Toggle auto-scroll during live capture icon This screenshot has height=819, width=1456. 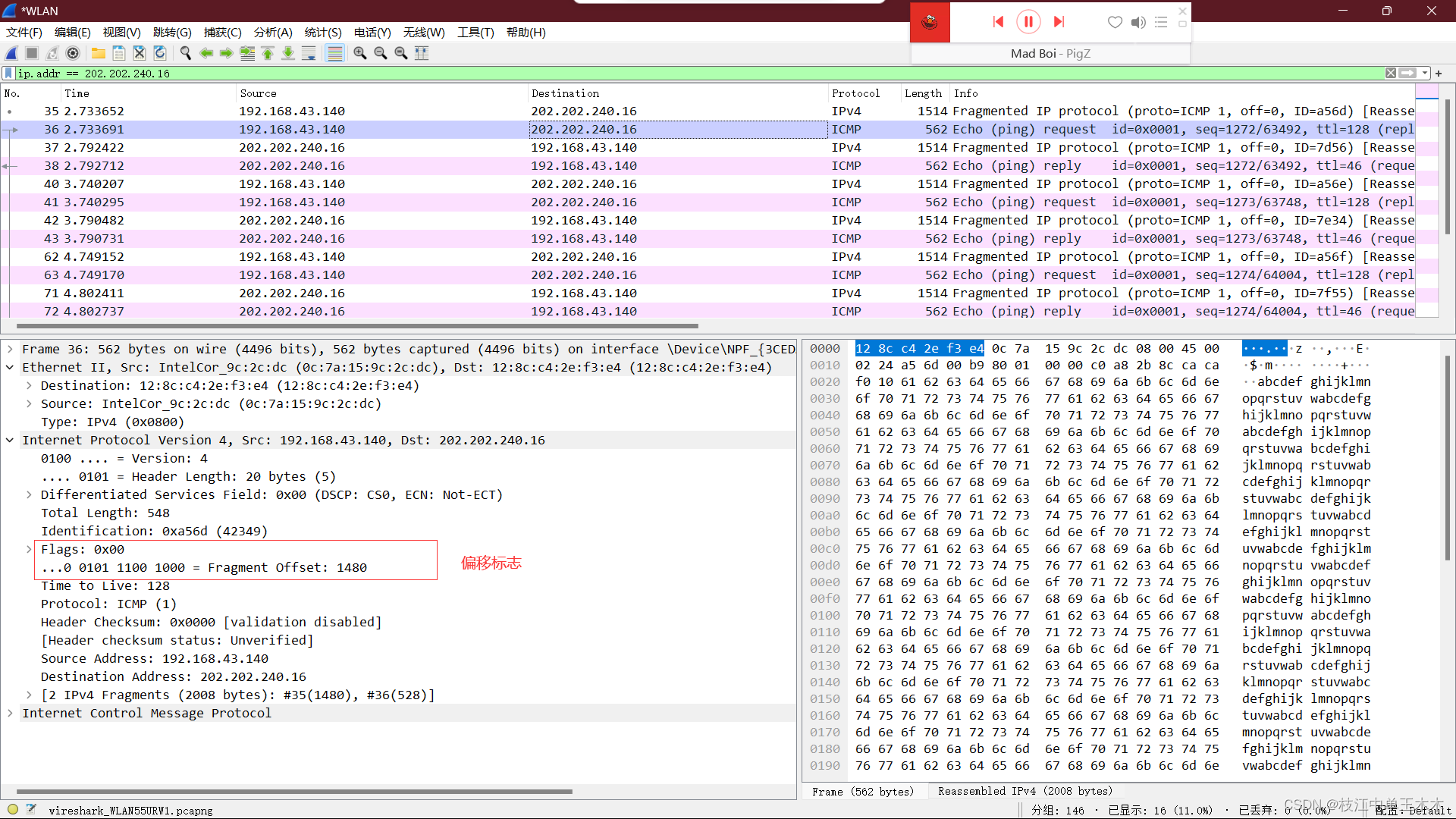[309, 53]
